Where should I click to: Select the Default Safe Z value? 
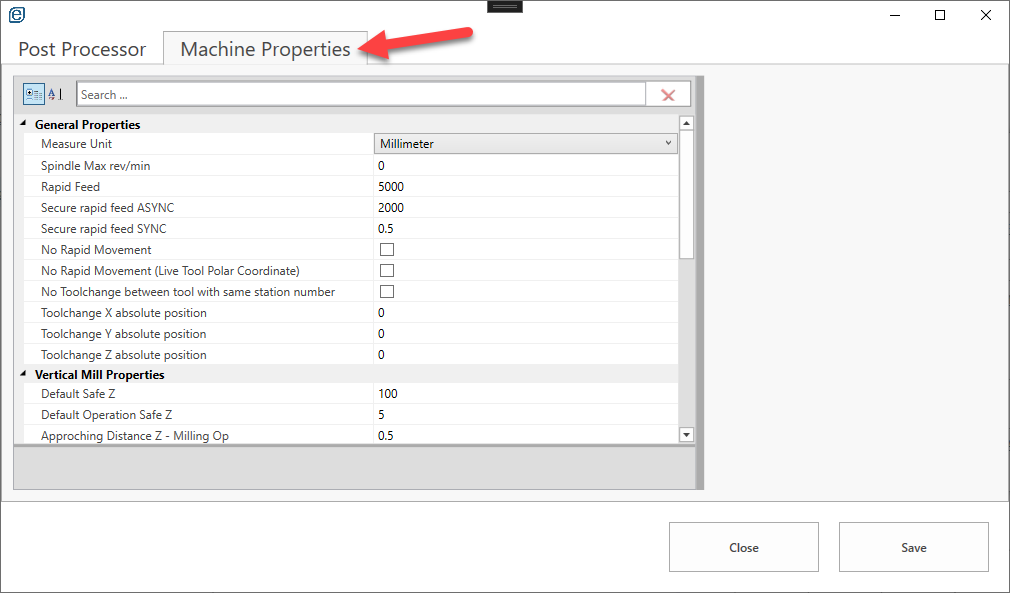(x=525, y=394)
